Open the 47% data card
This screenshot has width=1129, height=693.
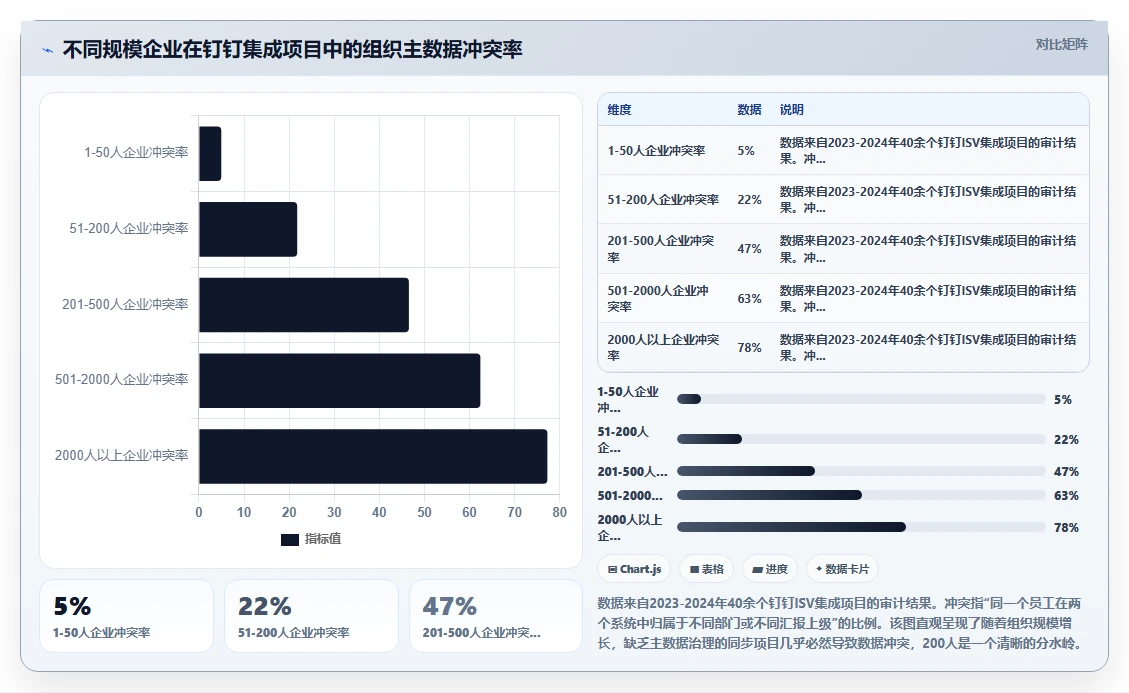click(496, 616)
